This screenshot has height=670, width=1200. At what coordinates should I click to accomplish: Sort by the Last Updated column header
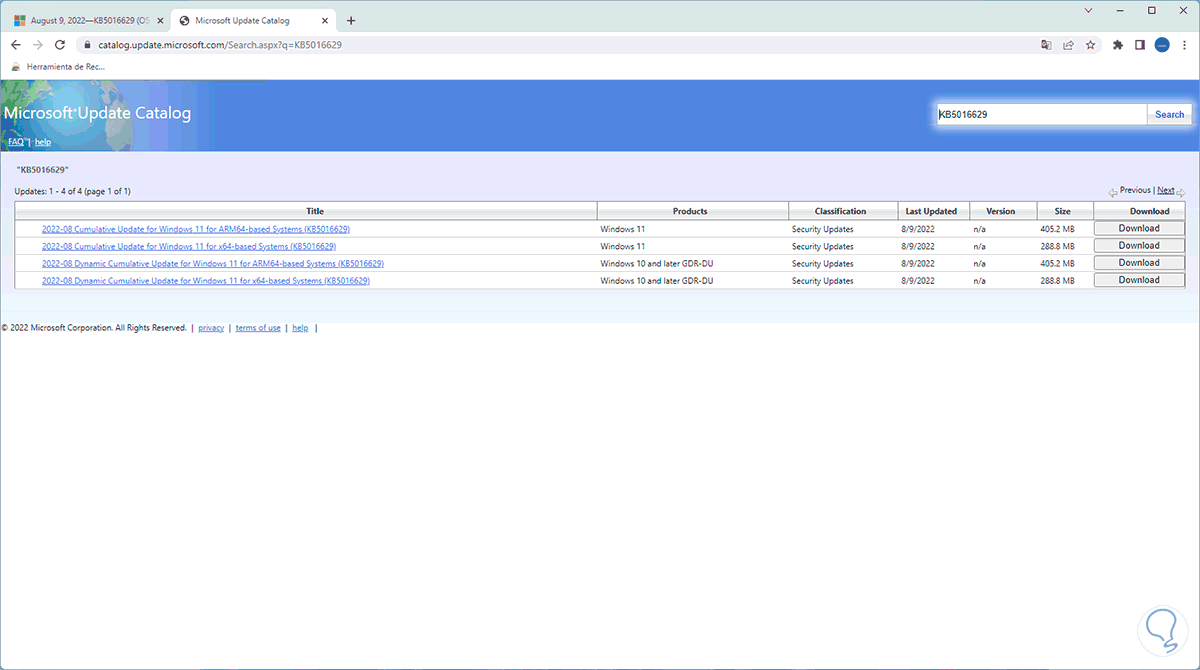(932, 211)
